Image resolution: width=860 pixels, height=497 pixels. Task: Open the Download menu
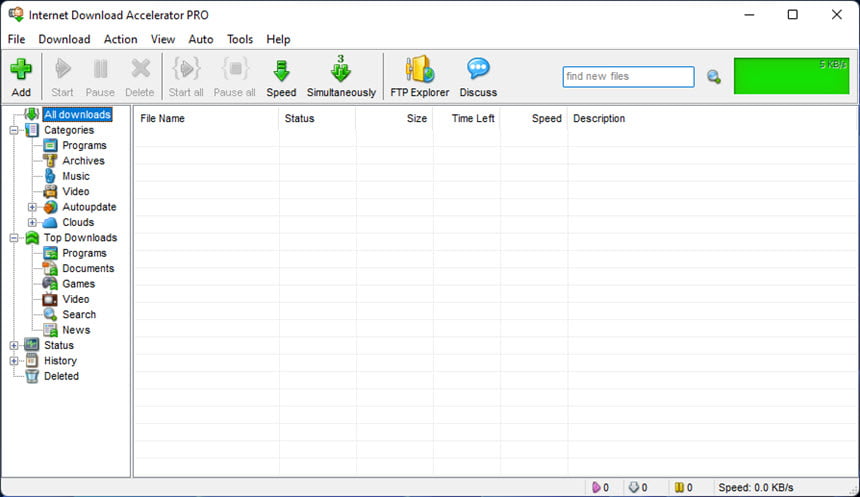(x=64, y=39)
